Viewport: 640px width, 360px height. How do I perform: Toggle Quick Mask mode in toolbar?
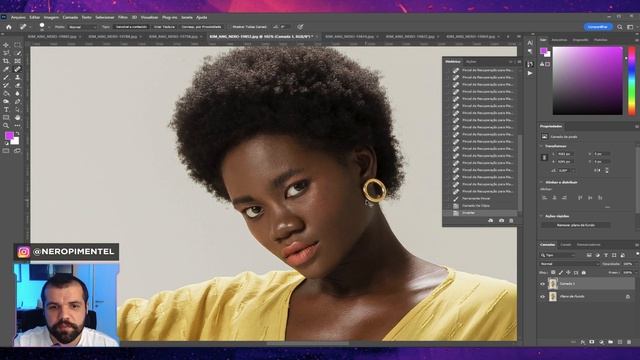point(6,151)
